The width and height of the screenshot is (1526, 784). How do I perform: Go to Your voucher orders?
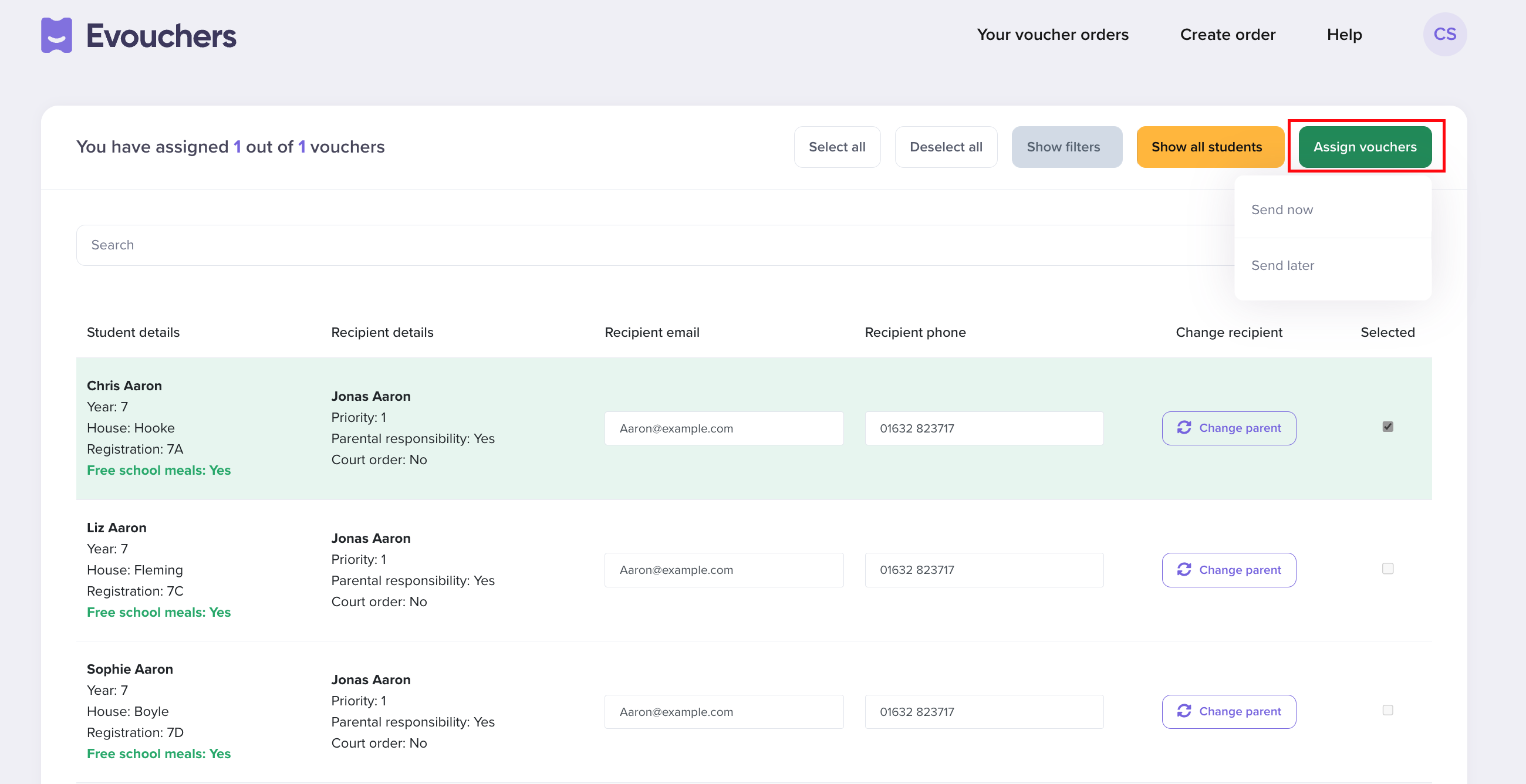click(x=1052, y=35)
